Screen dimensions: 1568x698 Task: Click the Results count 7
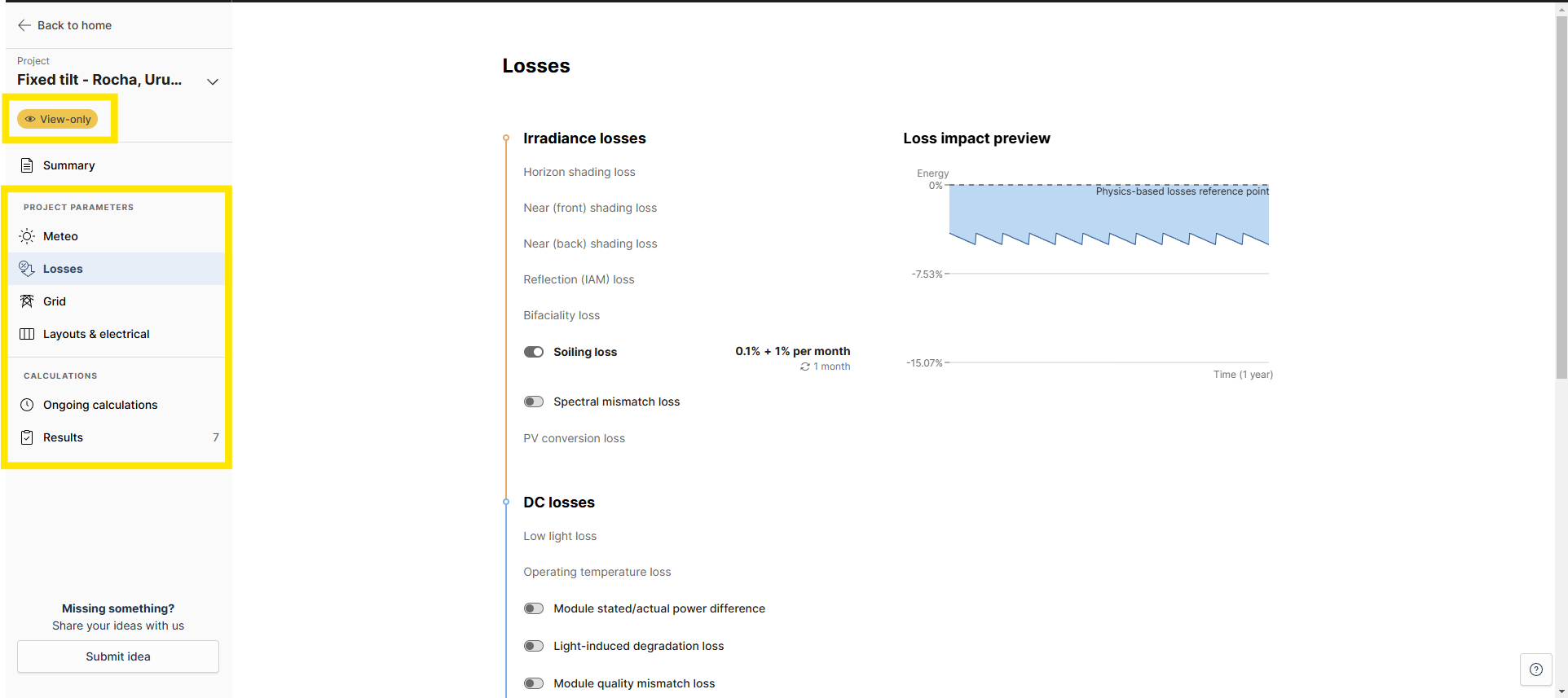(216, 437)
